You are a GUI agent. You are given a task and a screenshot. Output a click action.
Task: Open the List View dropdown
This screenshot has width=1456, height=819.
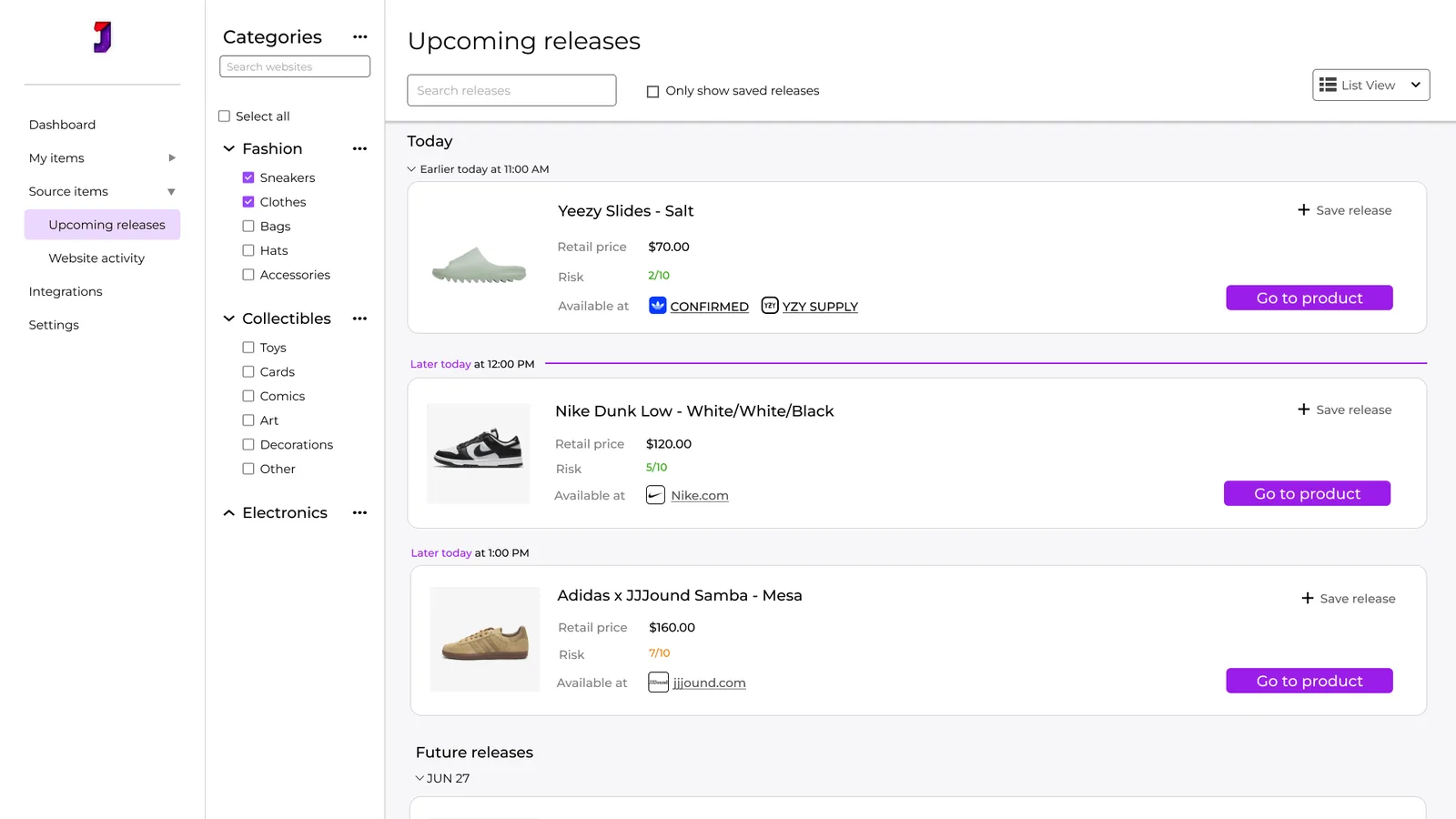pyautogui.click(x=1370, y=85)
